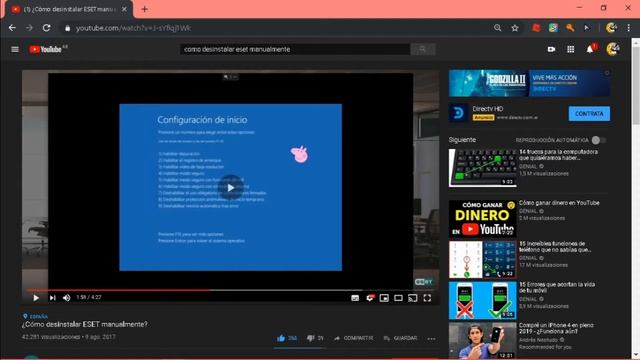Go to the YouTube home logo

pyautogui.click(x=47, y=49)
